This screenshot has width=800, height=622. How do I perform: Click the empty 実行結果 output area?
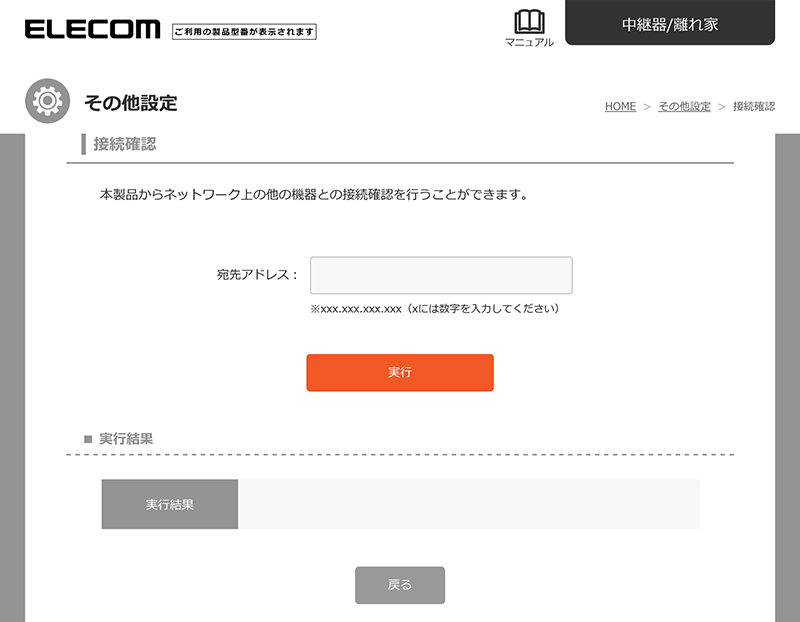click(468, 504)
